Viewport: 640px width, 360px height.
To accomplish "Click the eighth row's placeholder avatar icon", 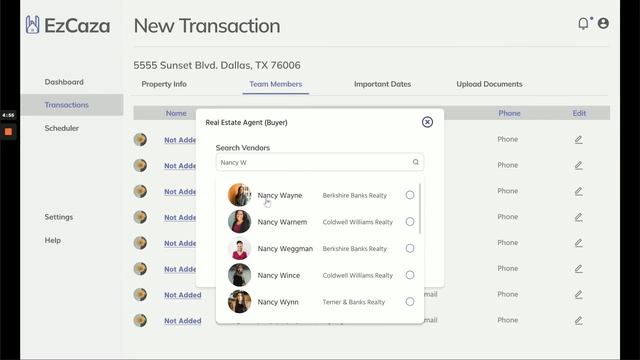I will [140, 320].
